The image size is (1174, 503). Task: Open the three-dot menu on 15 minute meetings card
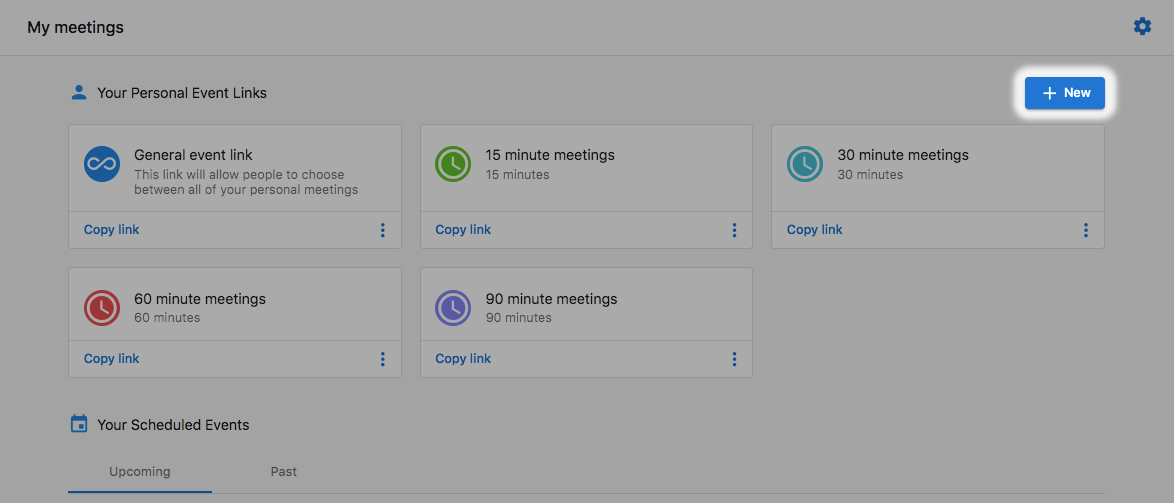tap(734, 230)
